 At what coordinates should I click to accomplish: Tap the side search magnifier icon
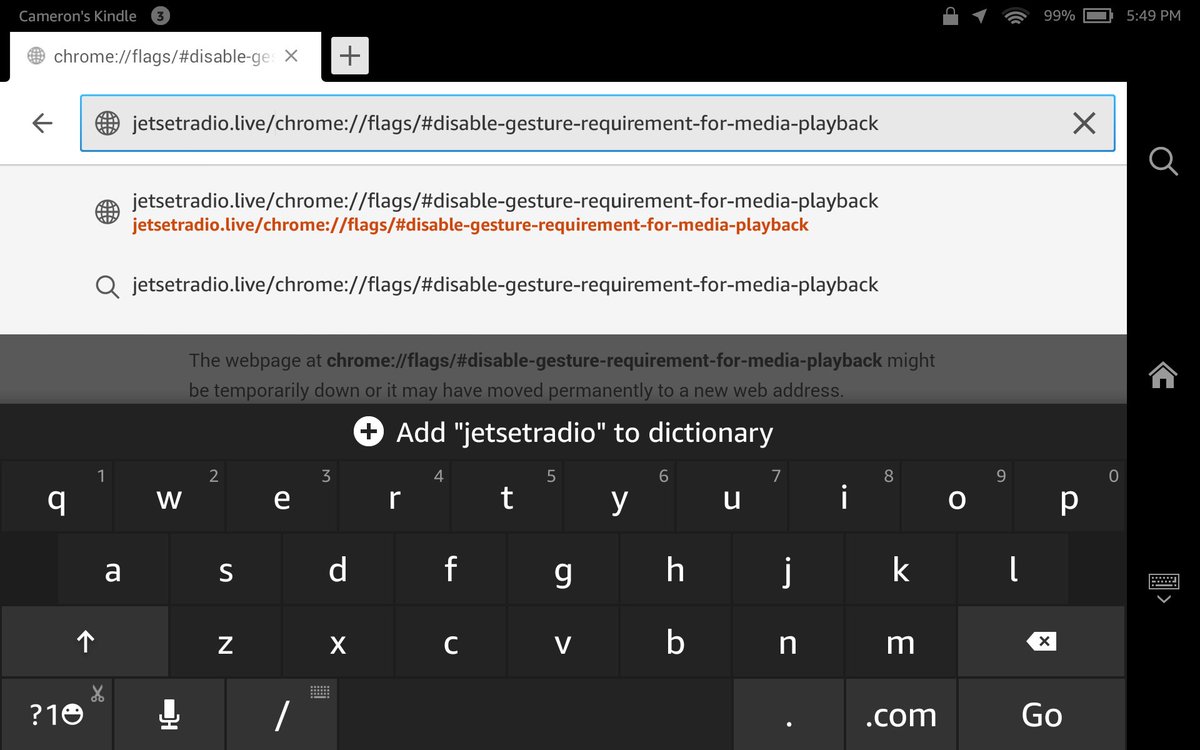tap(1163, 160)
